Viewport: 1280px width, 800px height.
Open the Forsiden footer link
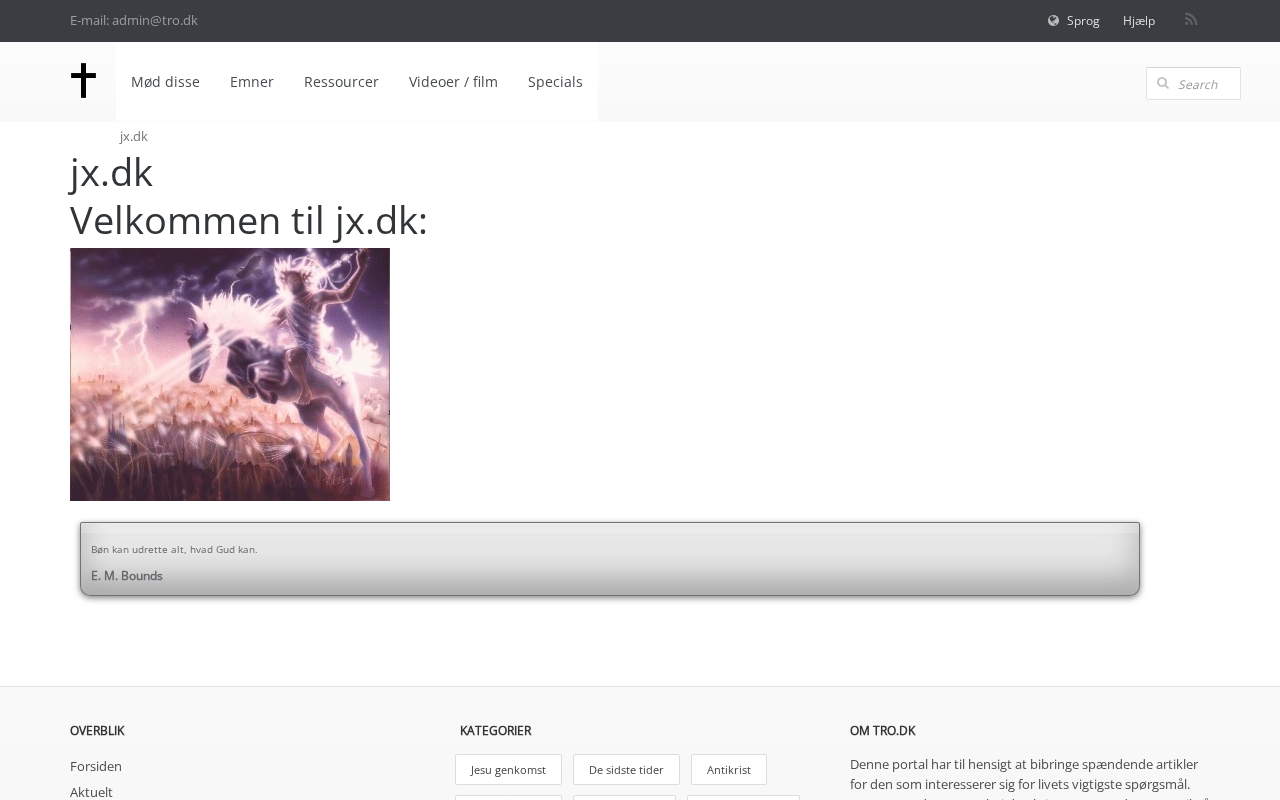(x=96, y=766)
